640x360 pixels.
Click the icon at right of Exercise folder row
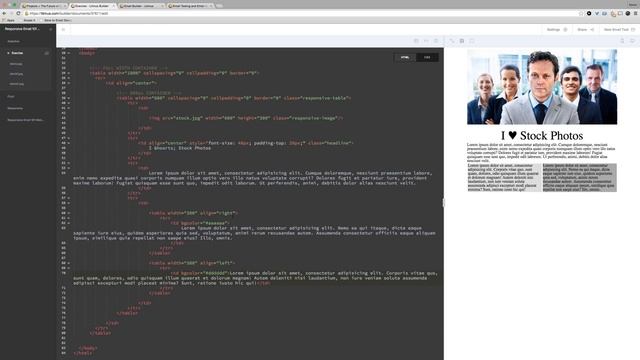pyautogui.click(x=47, y=53)
